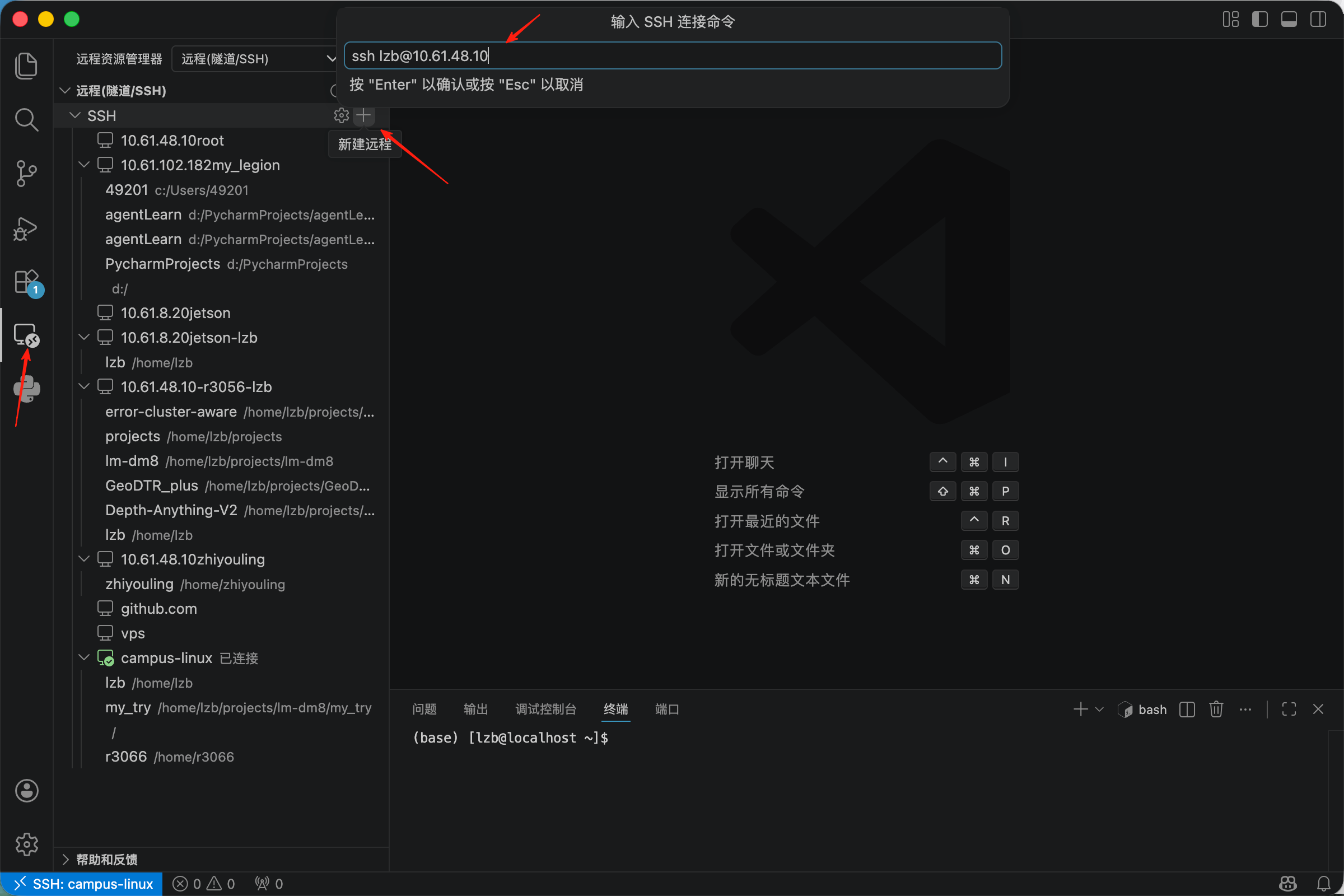Open the Search view in activity bar
This screenshot has height=896, width=1344.
pyautogui.click(x=26, y=119)
